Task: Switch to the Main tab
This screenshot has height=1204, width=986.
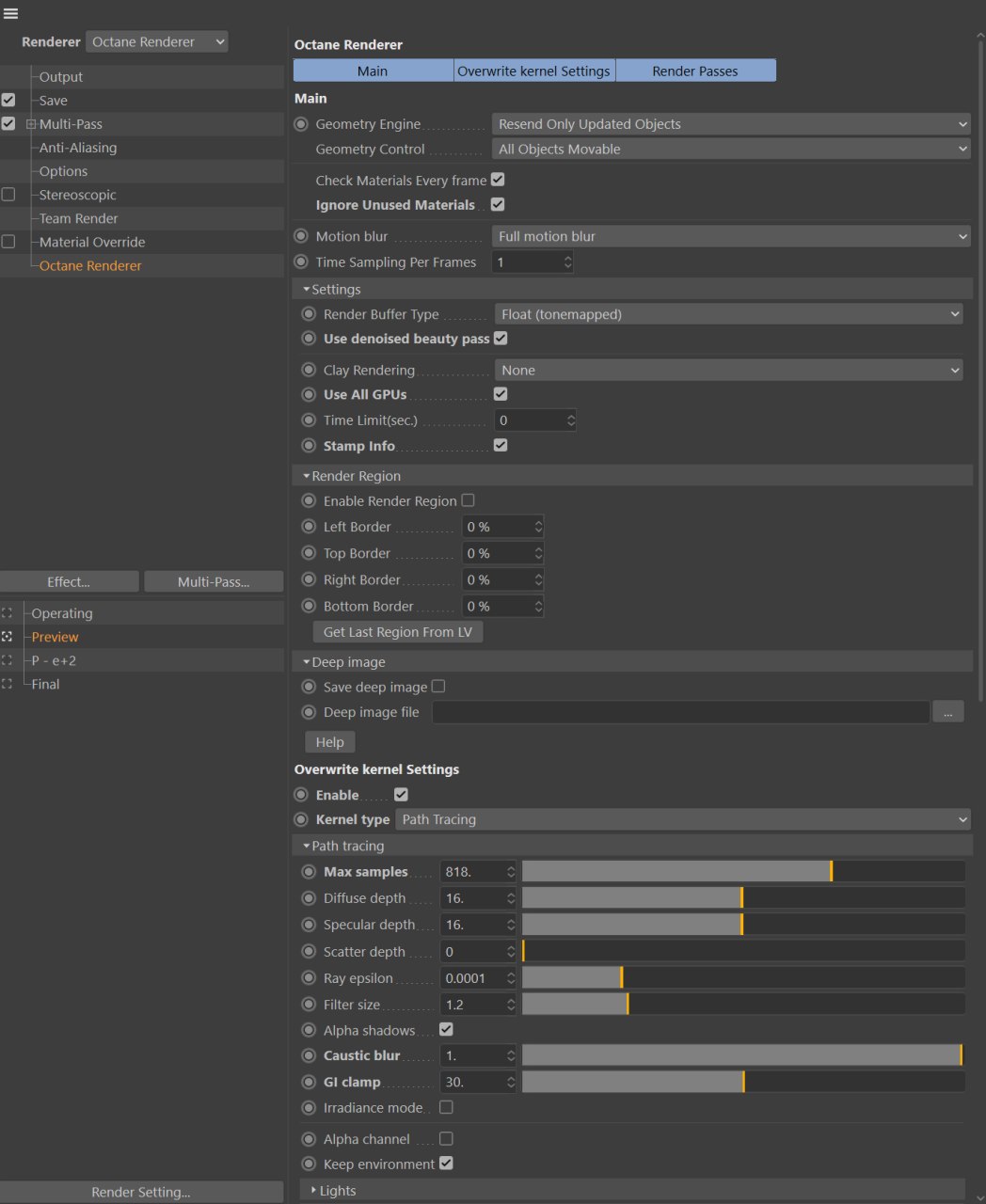Action: (373, 71)
